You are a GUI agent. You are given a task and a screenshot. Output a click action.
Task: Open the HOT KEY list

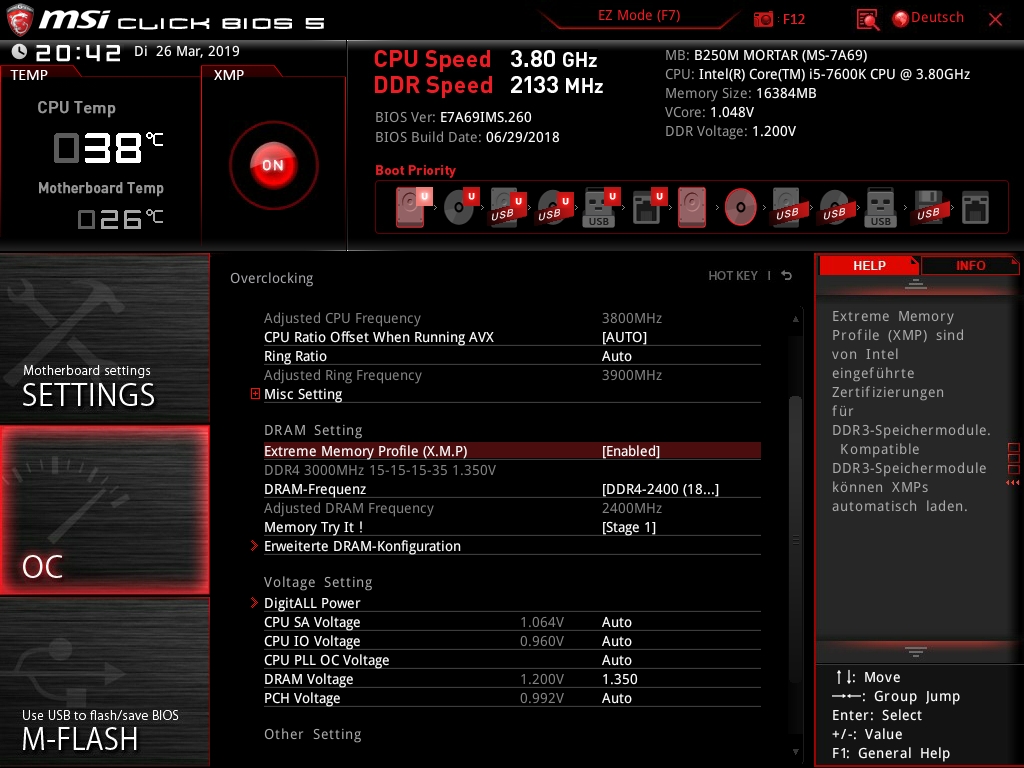[733, 276]
